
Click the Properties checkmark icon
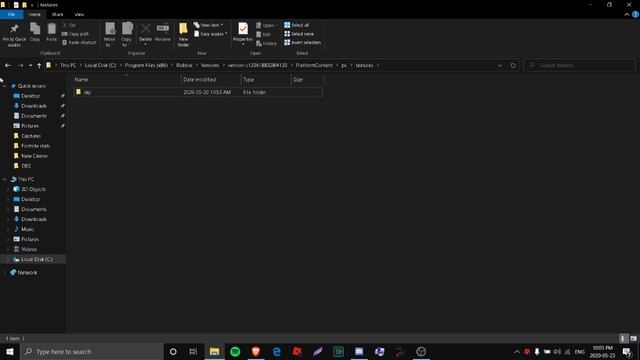[x=243, y=29]
